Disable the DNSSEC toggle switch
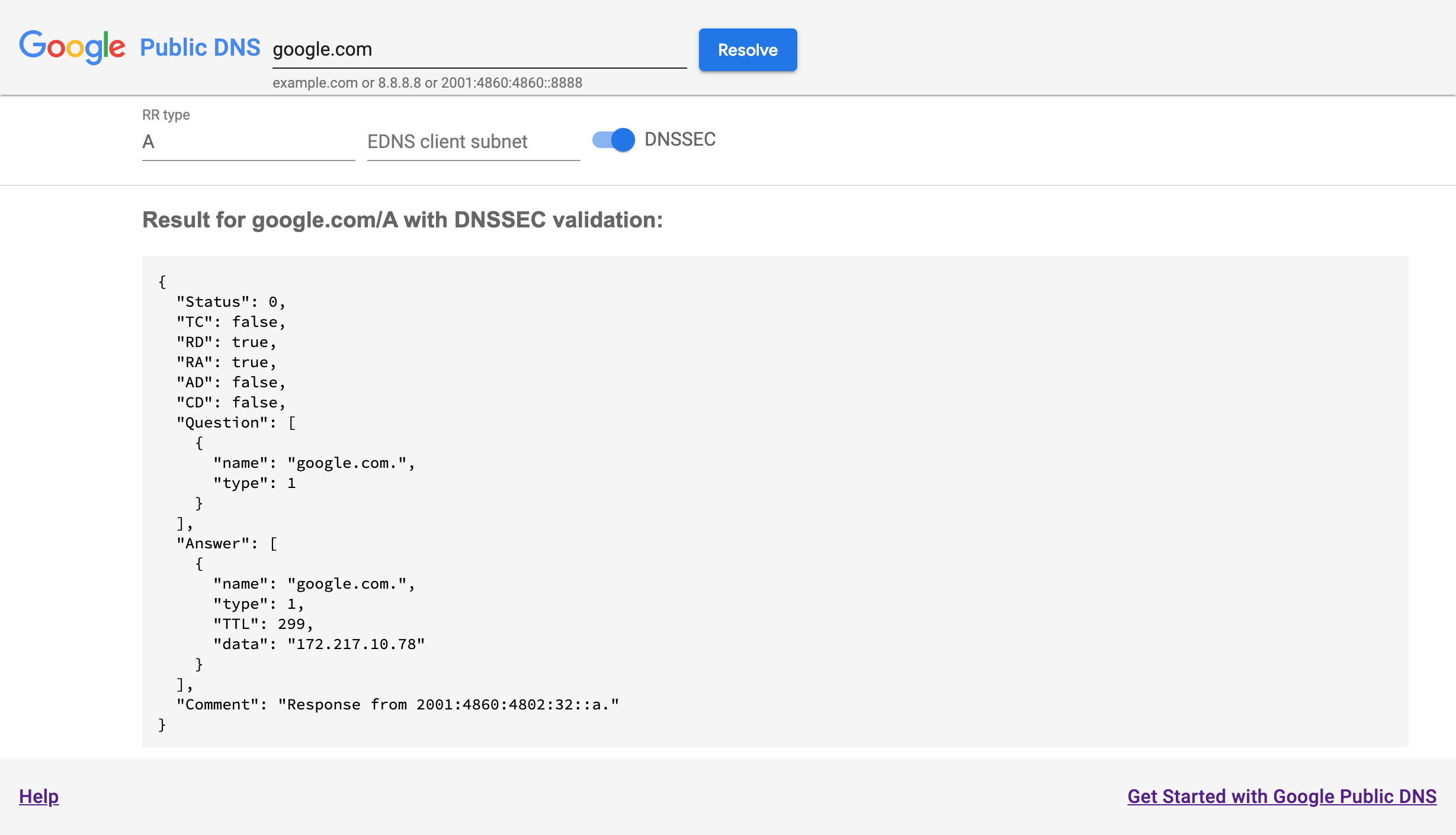Viewport: 1456px width, 835px height. pyautogui.click(x=612, y=140)
